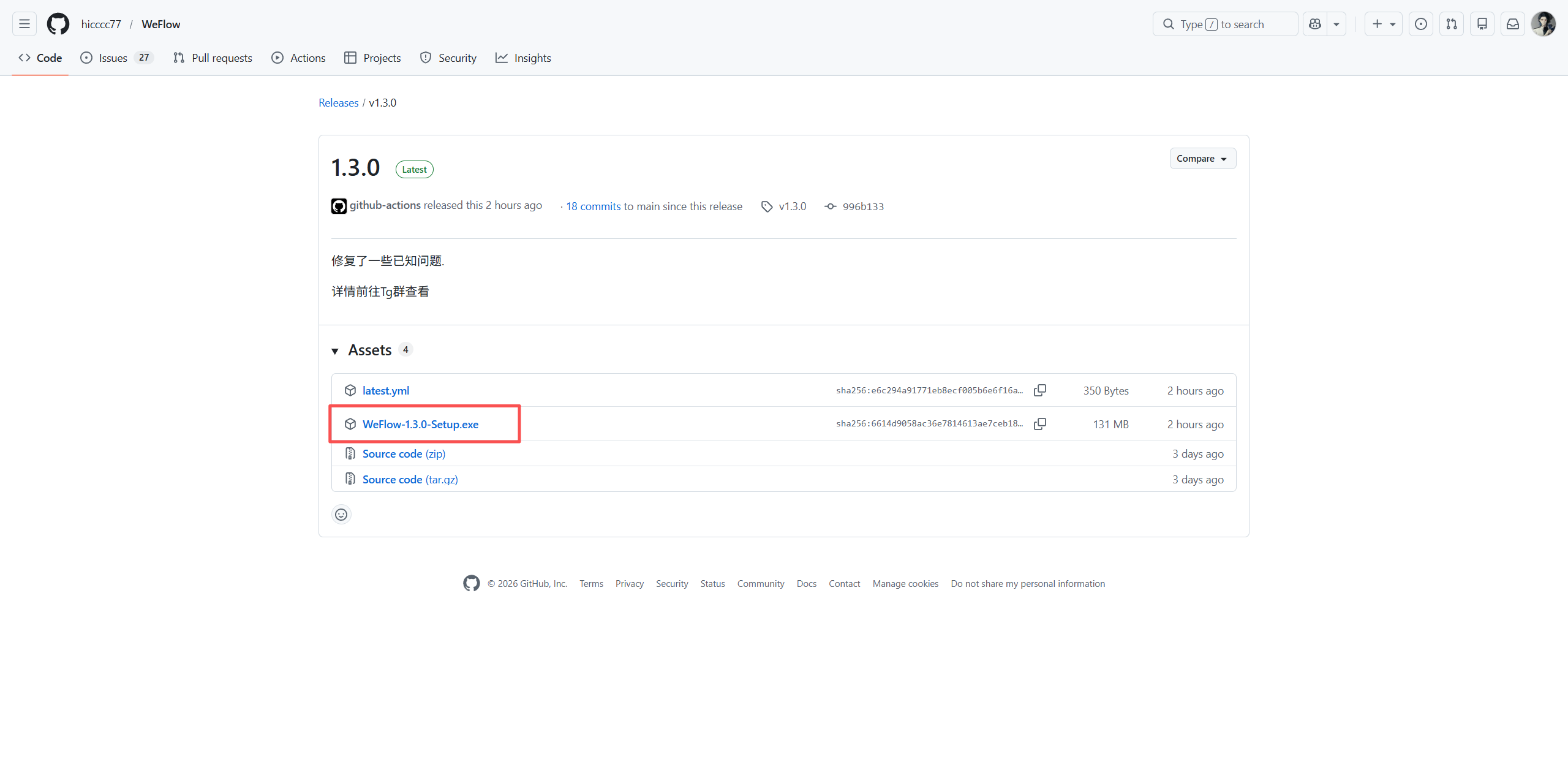Viewport: 1568px width, 775px height.
Task: Copy the sha256 of latest.yml
Action: pos(1040,390)
